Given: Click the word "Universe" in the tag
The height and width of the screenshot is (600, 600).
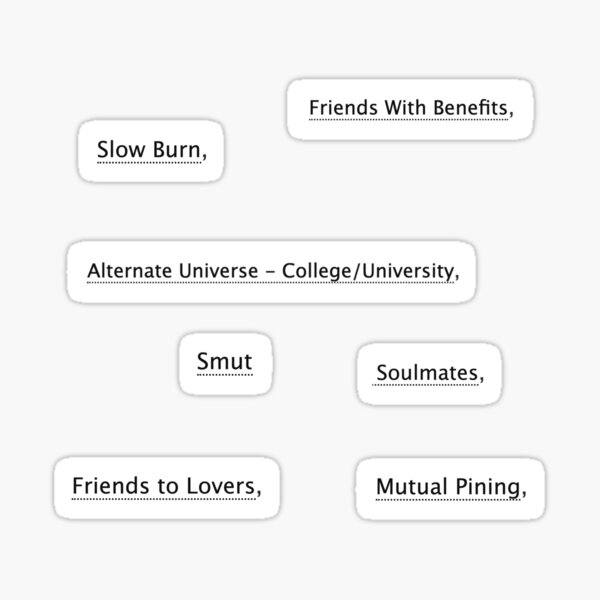Looking at the screenshot, I should click(218, 271).
